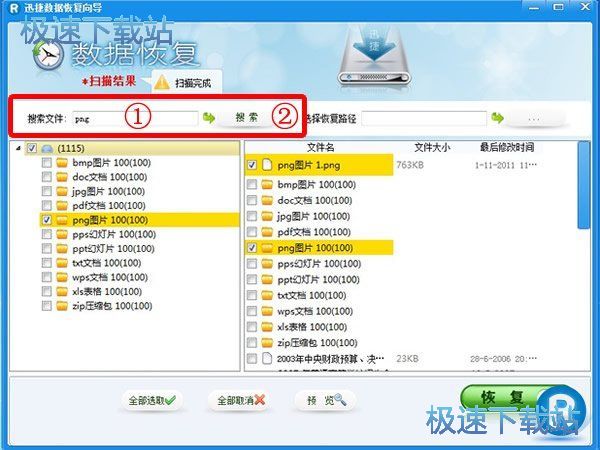The width and height of the screenshot is (600, 450).
Task: Select zip压缩包 folder icon in left tree
Action: (62, 306)
